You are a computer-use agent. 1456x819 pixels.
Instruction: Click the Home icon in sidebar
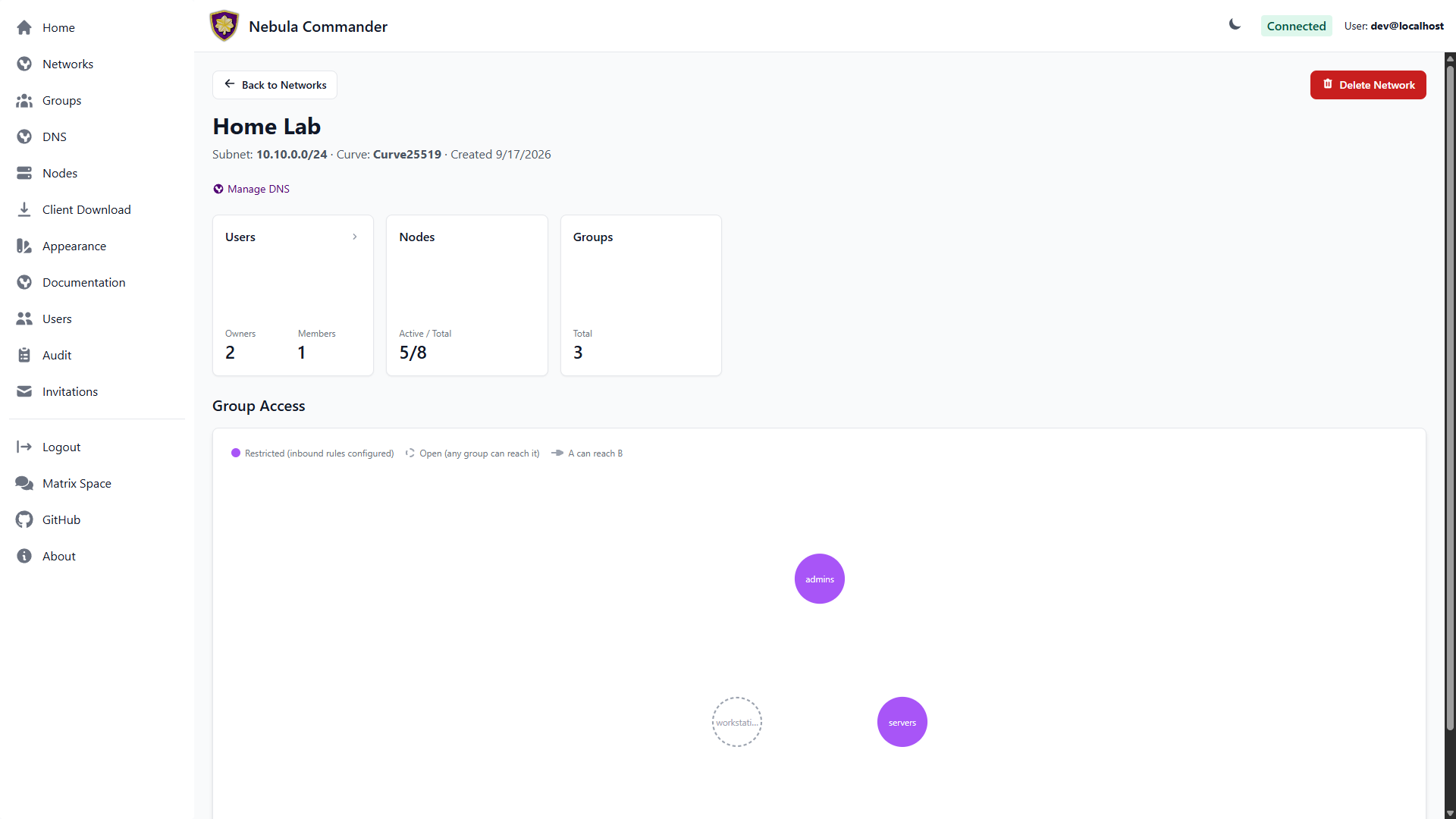[24, 27]
